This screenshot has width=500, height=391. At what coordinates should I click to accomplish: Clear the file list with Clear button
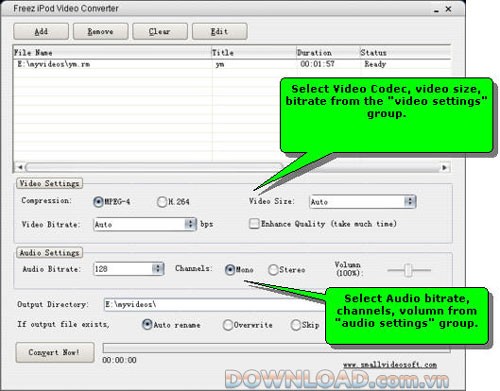pos(160,32)
